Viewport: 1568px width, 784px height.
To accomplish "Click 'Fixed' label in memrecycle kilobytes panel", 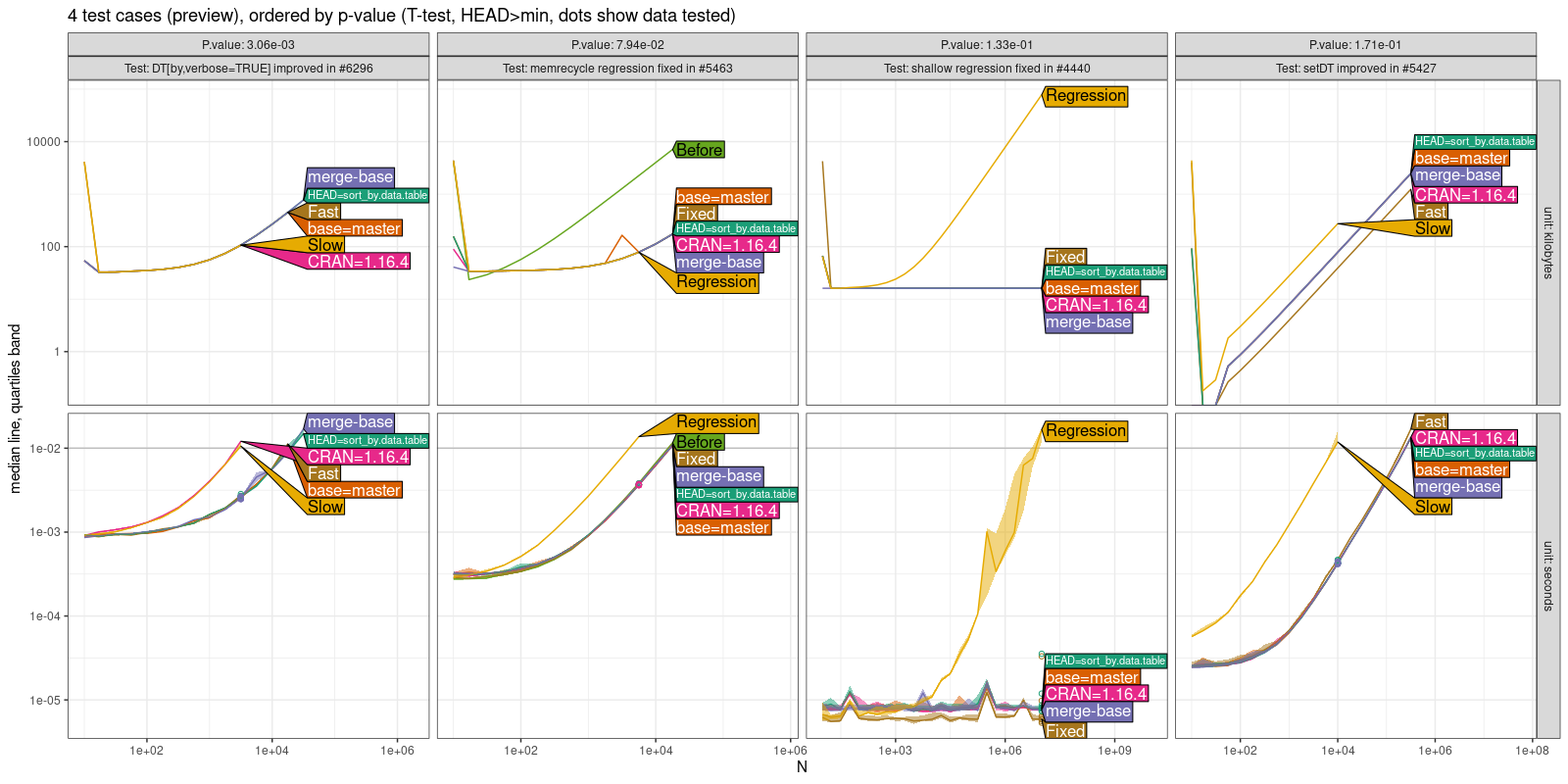I will pyautogui.click(x=696, y=214).
